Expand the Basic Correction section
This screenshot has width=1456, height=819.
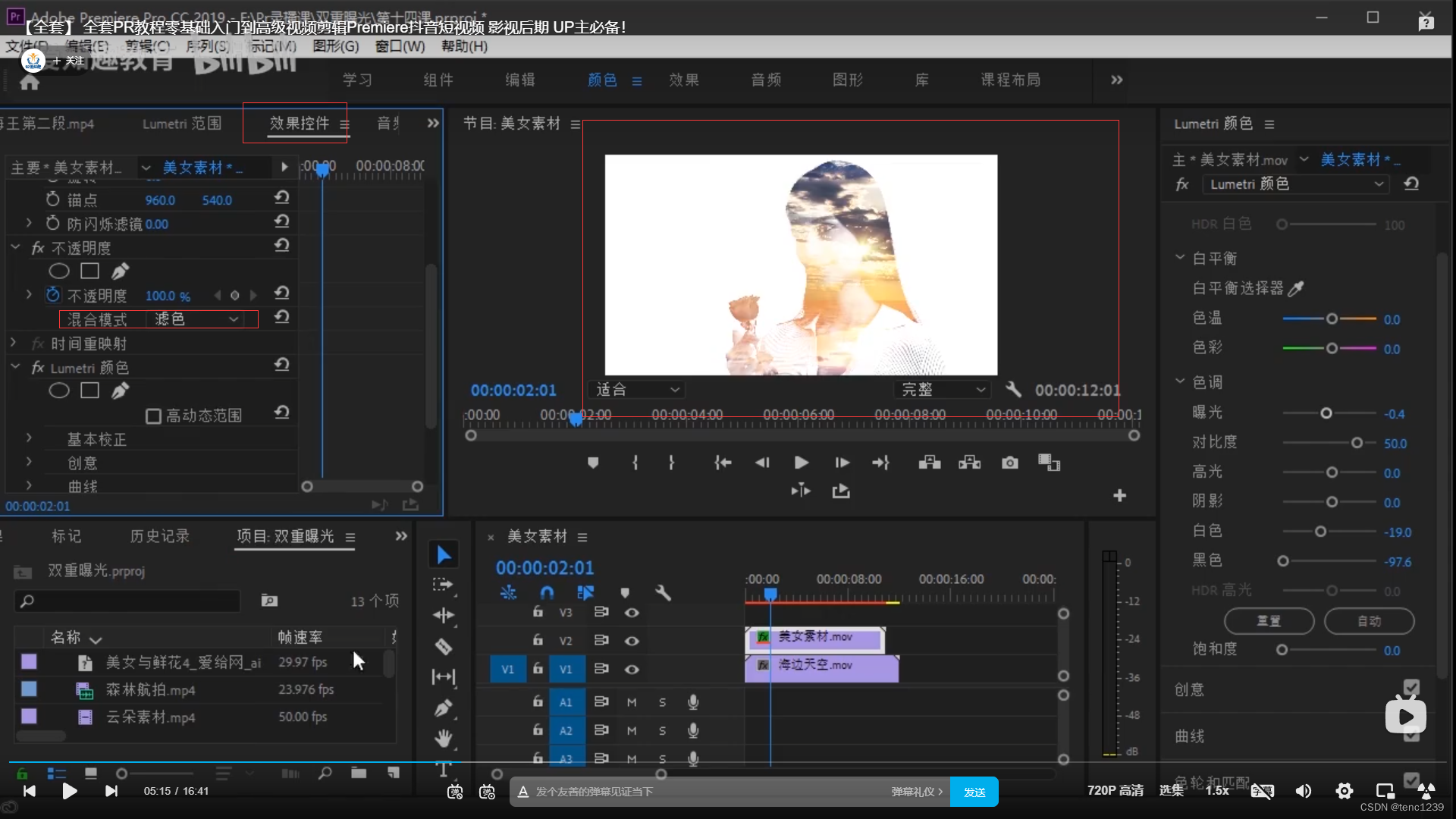click(x=29, y=438)
